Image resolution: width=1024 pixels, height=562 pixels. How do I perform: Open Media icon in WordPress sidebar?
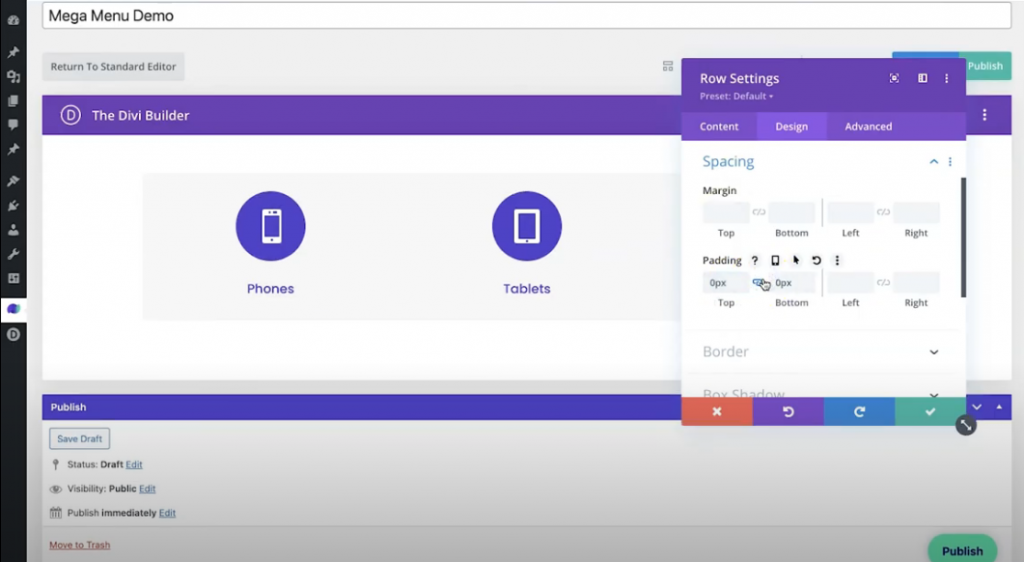(x=13, y=77)
